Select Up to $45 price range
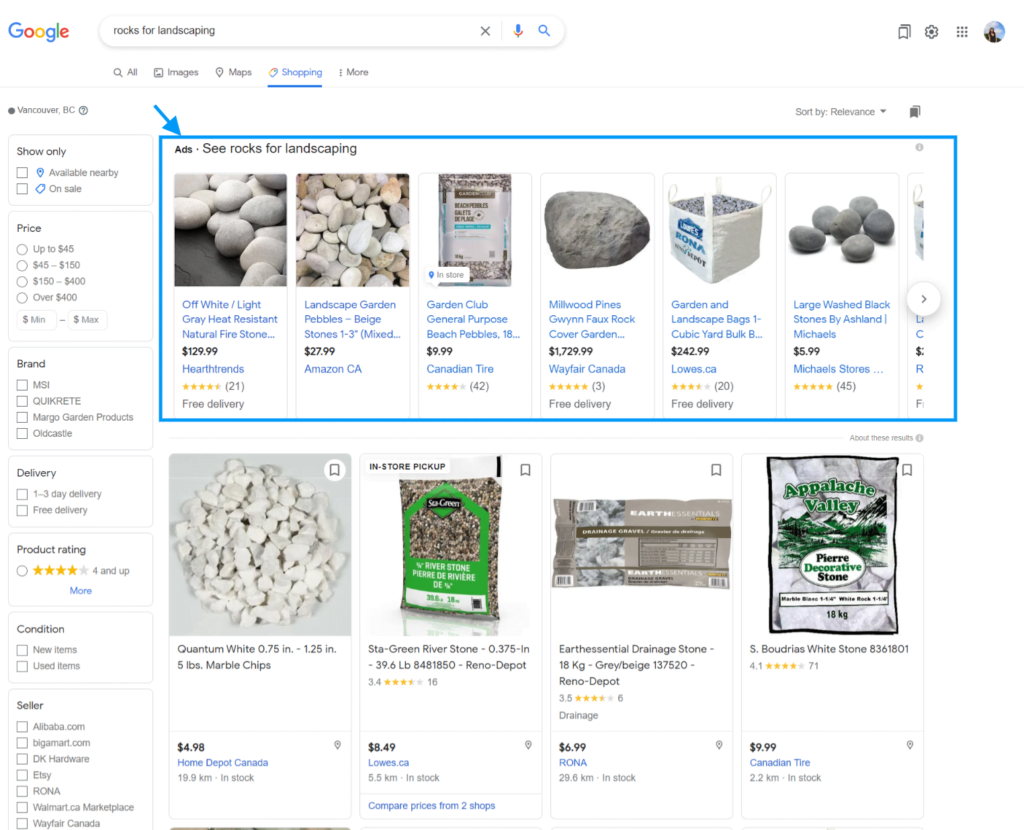The height and width of the screenshot is (830, 1024). 22,249
